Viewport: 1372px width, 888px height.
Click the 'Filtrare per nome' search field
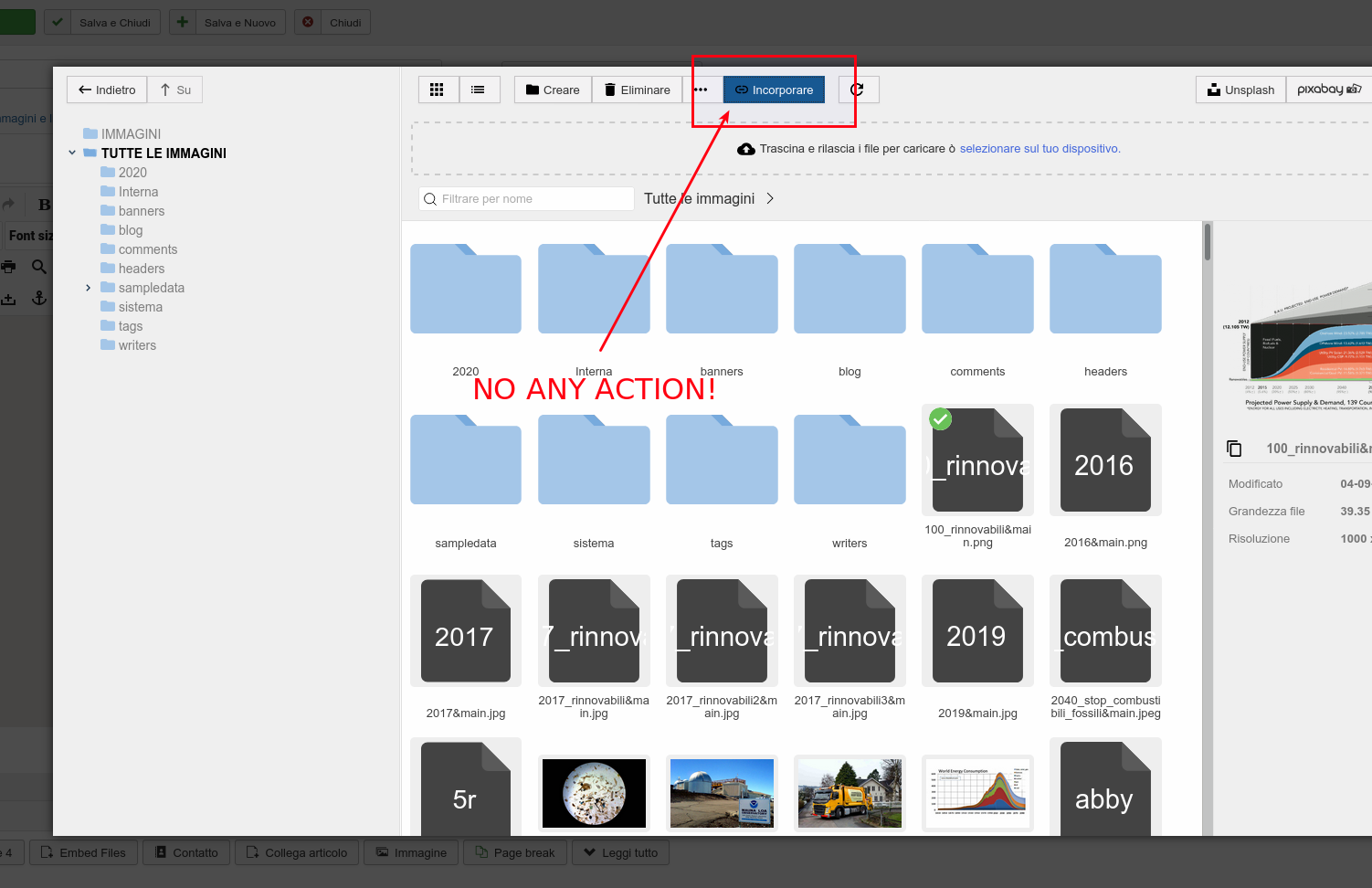click(x=525, y=198)
